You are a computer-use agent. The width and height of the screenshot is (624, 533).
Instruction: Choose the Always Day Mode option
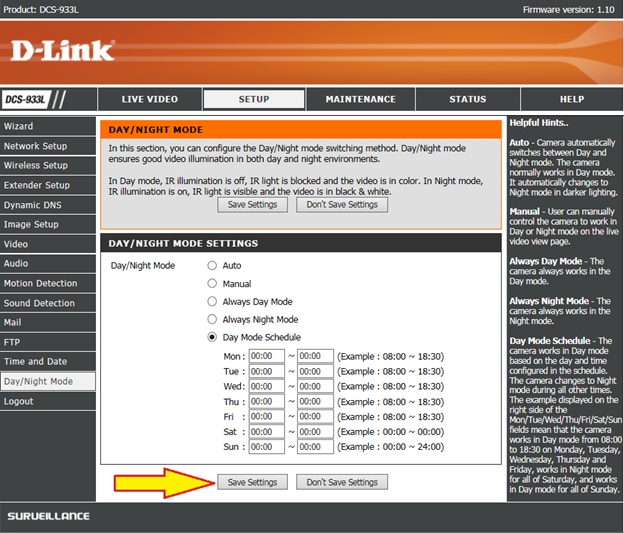(212, 302)
